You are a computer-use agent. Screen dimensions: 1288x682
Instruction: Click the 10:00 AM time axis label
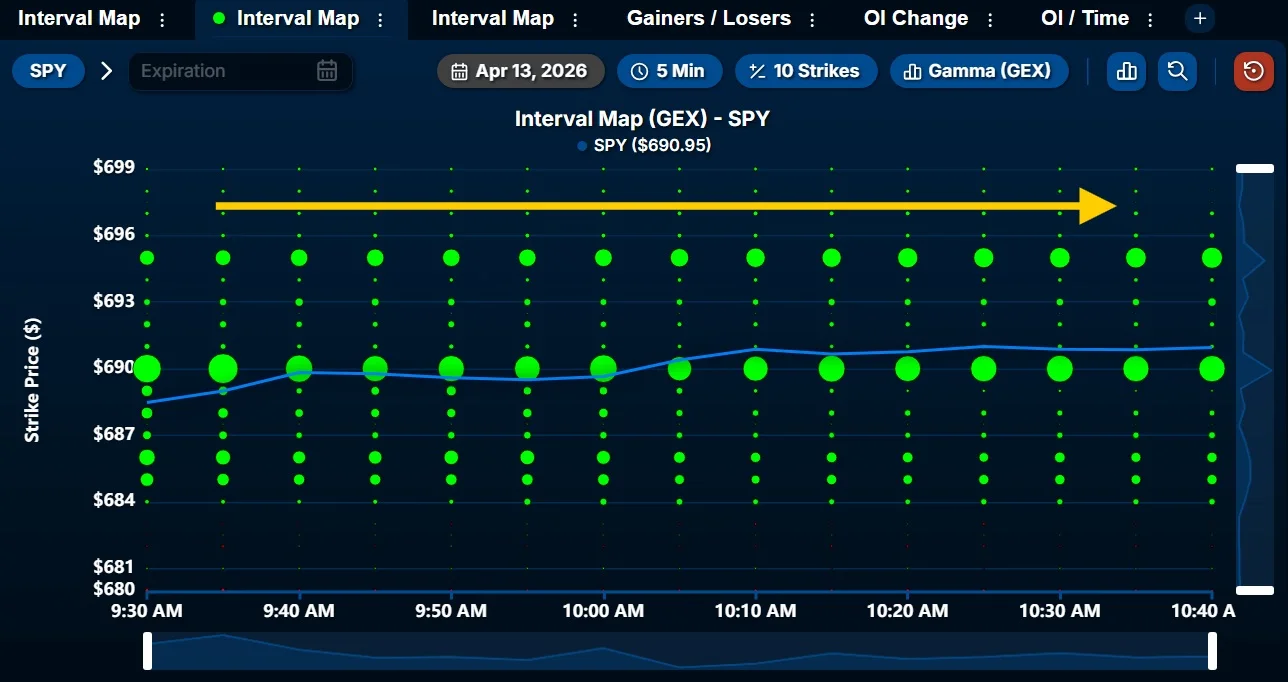(603, 611)
